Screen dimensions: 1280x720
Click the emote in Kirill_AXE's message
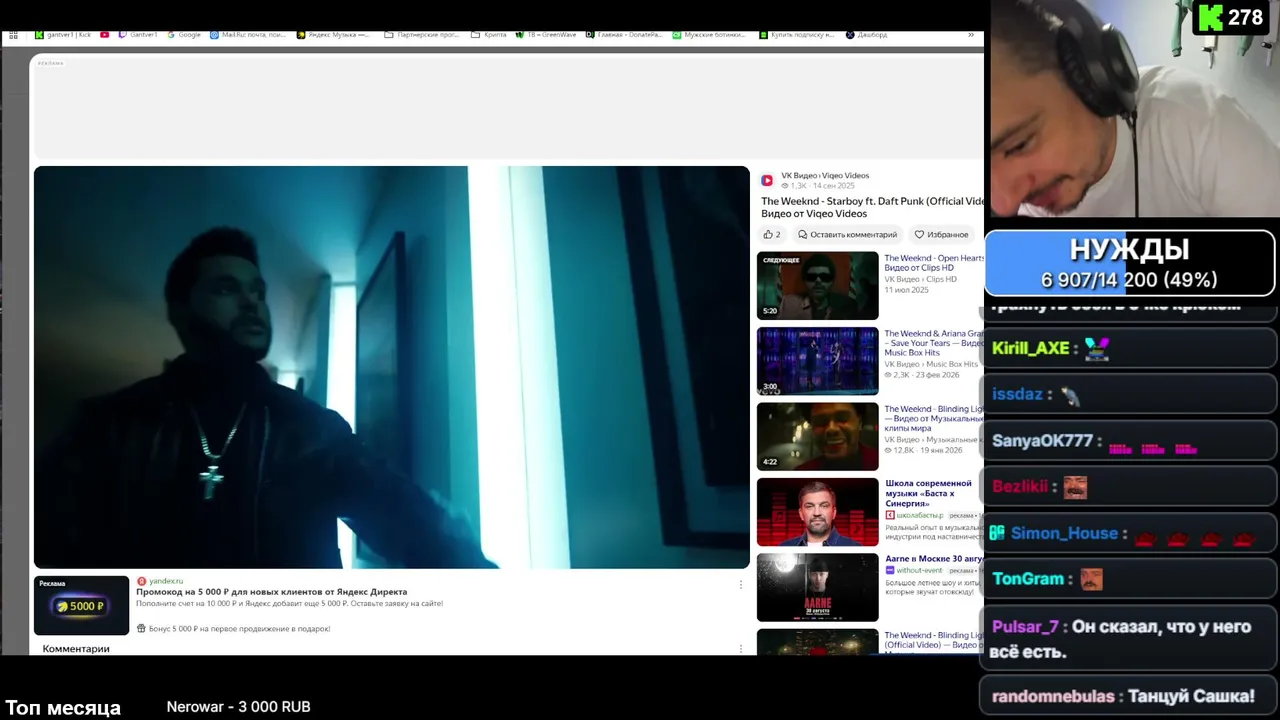1097,348
